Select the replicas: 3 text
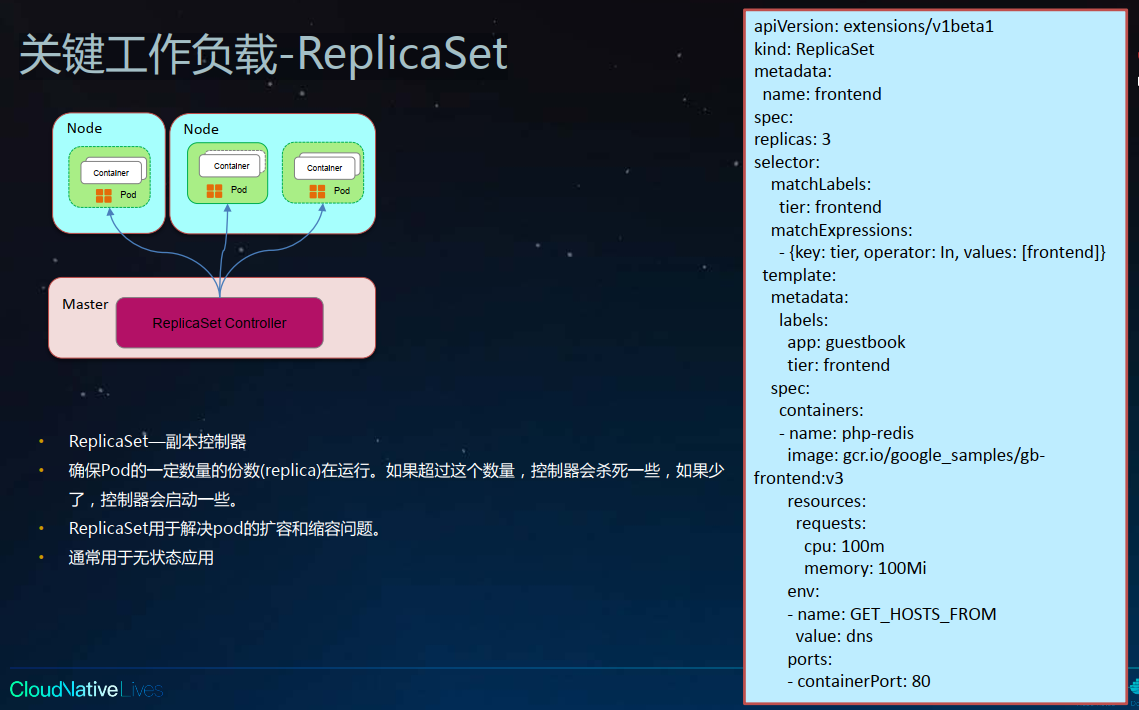Image resolution: width=1139 pixels, height=710 pixels. coord(792,139)
